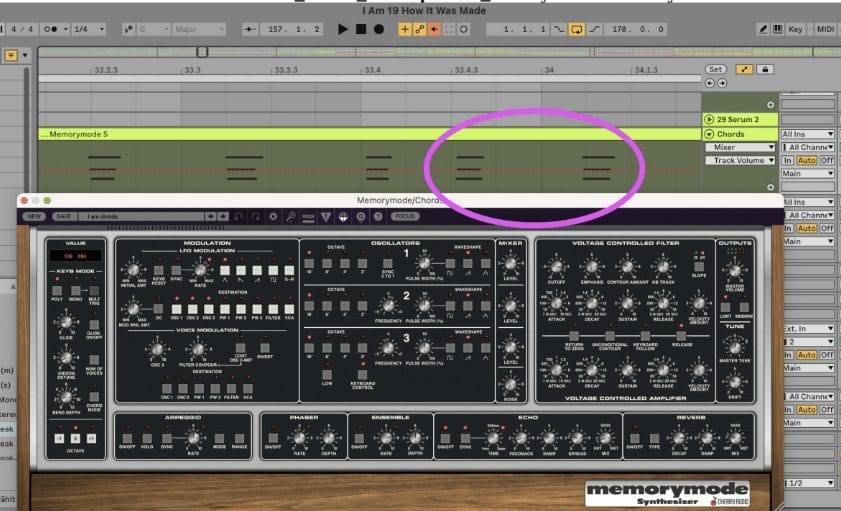Toggle filter SLOPE button
This screenshot has height=511, width=841.
click(x=699, y=266)
